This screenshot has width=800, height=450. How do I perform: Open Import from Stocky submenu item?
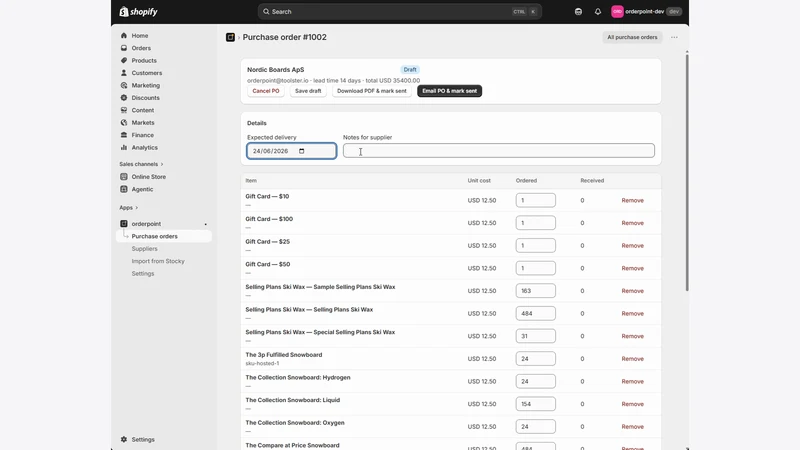click(x=158, y=261)
